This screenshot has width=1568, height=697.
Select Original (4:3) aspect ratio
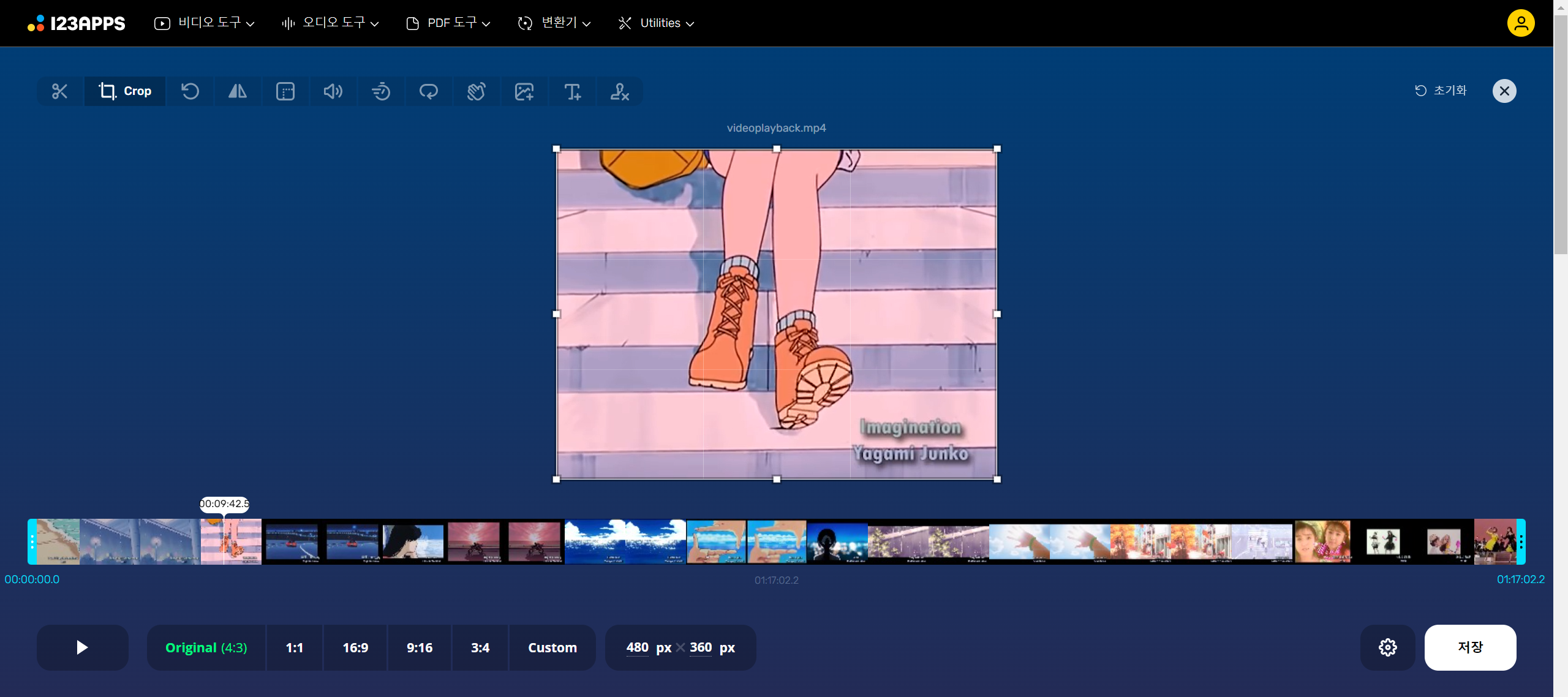point(206,647)
